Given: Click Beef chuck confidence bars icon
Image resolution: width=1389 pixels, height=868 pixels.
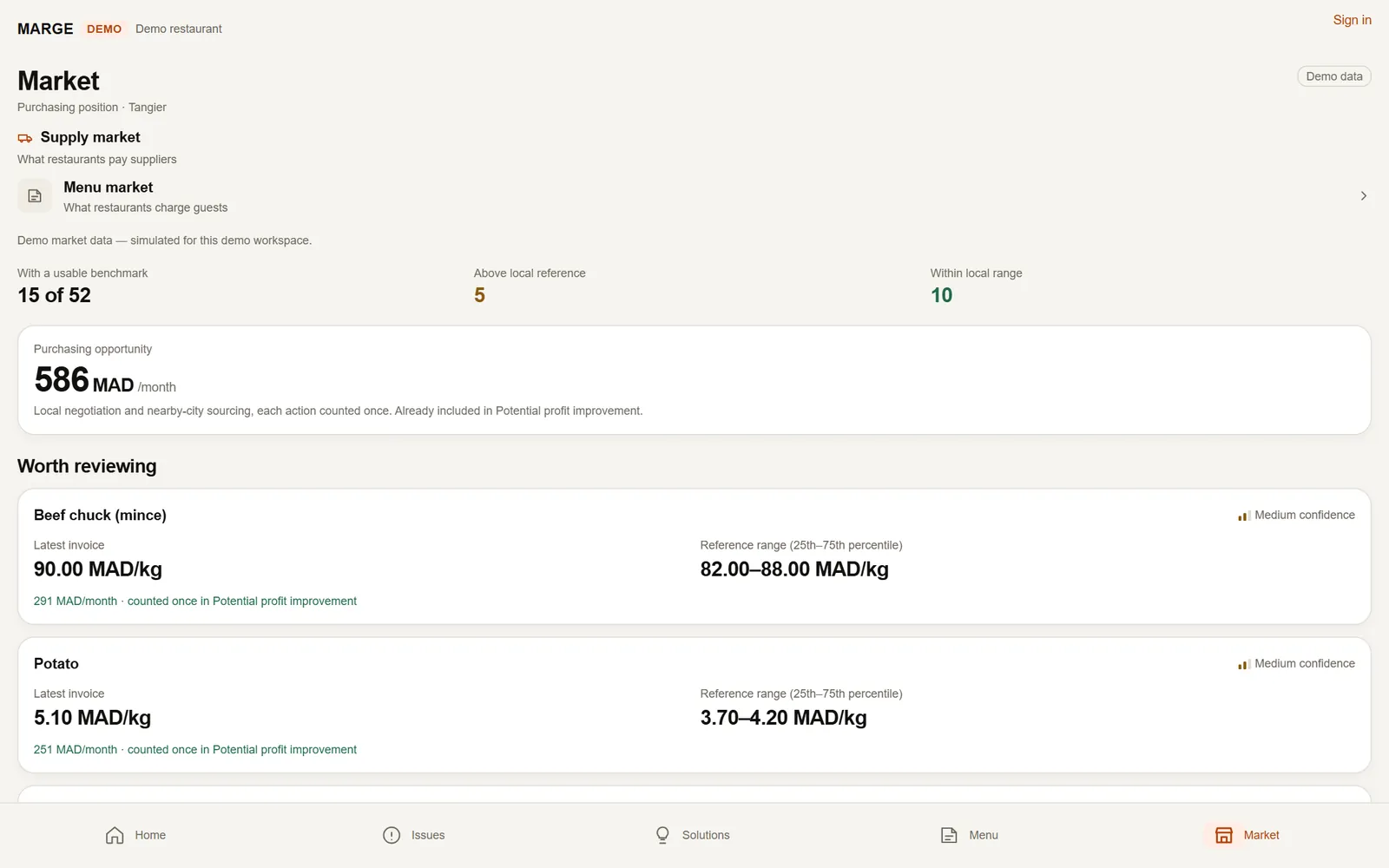Looking at the screenshot, I should [x=1244, y=516].
